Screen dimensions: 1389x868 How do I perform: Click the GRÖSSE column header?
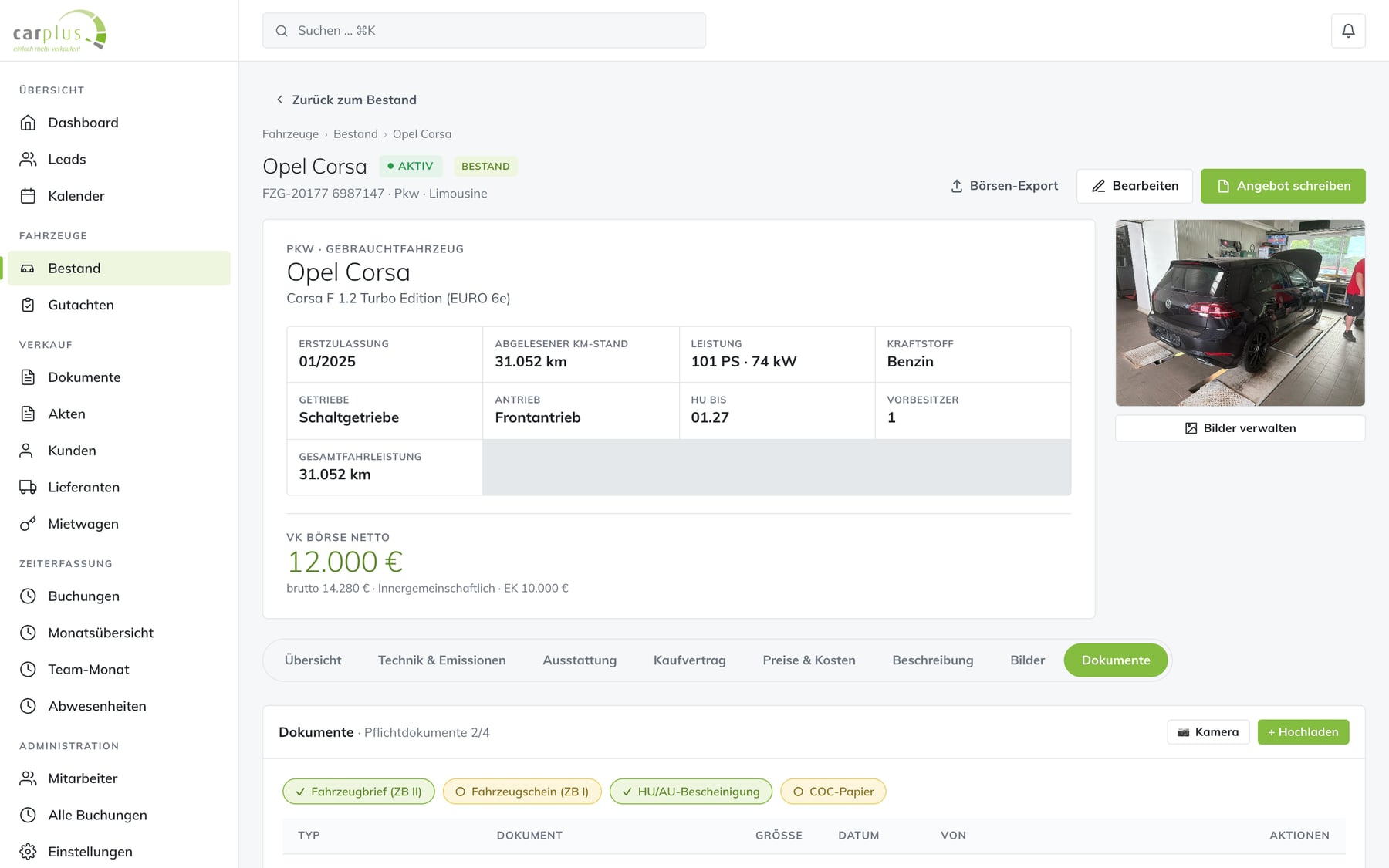779,836
